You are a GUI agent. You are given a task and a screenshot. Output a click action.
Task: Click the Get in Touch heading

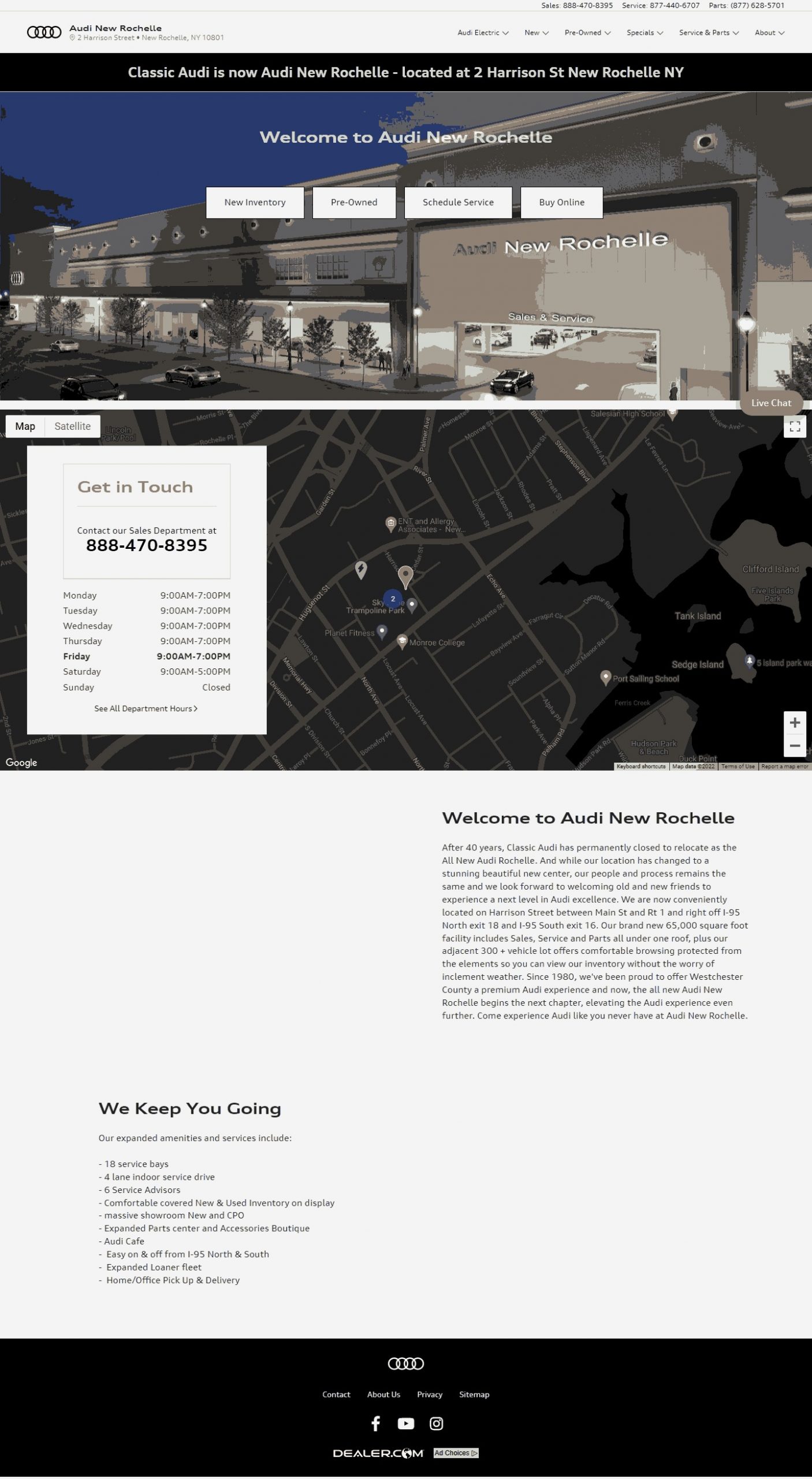pos(135,487)
